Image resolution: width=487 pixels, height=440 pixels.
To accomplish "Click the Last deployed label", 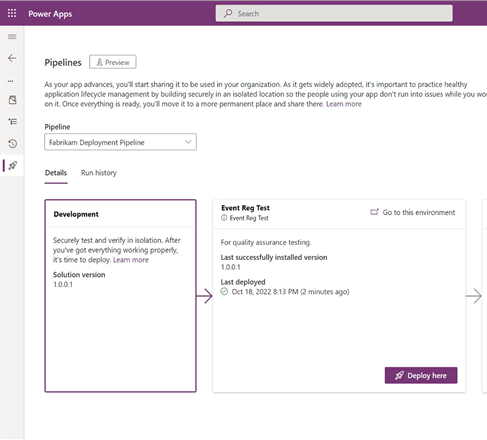I will point(243,282).
